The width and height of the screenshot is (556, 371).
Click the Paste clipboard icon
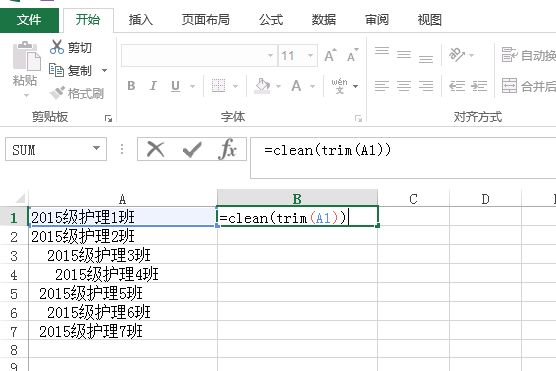coord(26,56)
